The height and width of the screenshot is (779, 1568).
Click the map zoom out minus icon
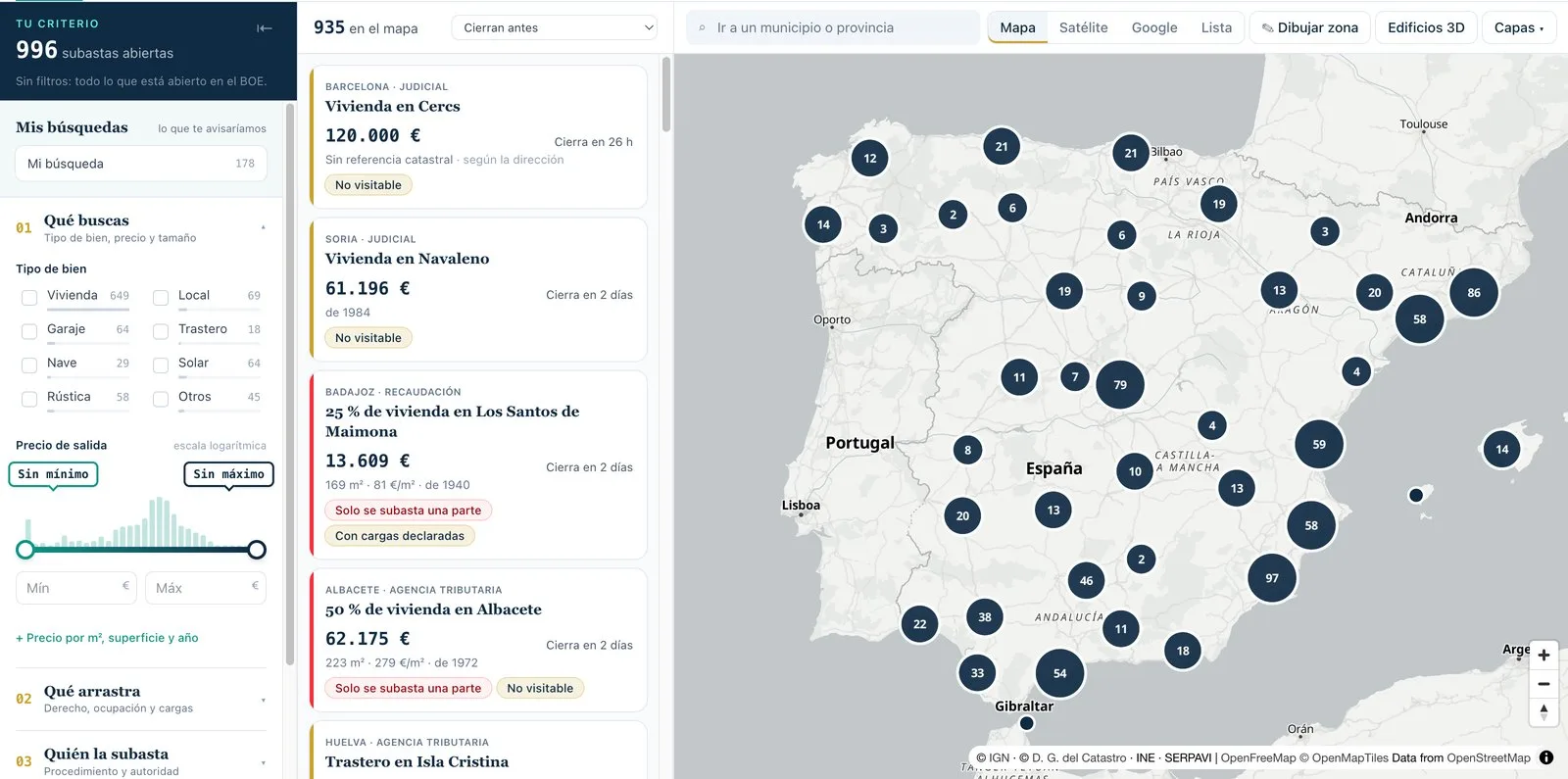tap(1543, 684)
